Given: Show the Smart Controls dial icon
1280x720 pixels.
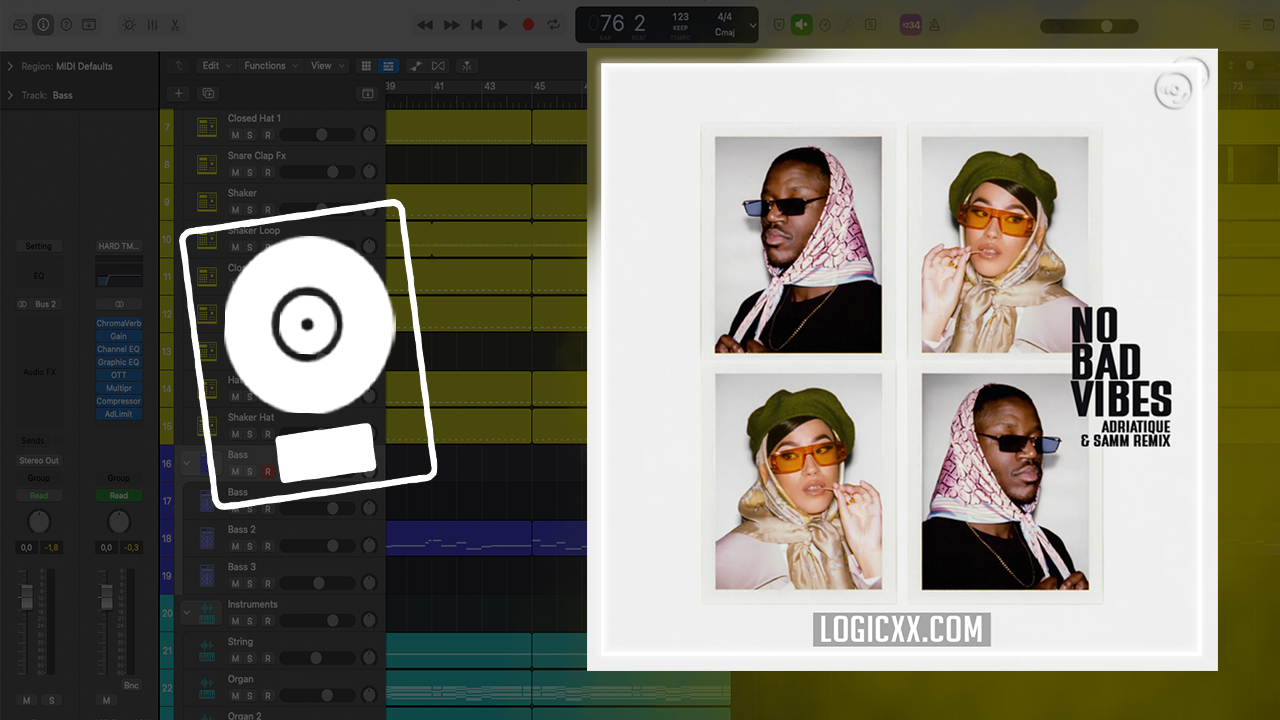Looking at the screenshot, I should coord(129,25).
